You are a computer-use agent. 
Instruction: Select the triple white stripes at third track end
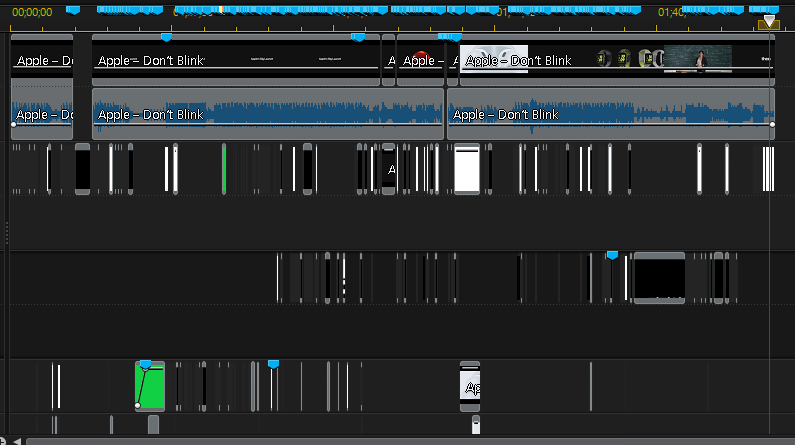point(768,169)
